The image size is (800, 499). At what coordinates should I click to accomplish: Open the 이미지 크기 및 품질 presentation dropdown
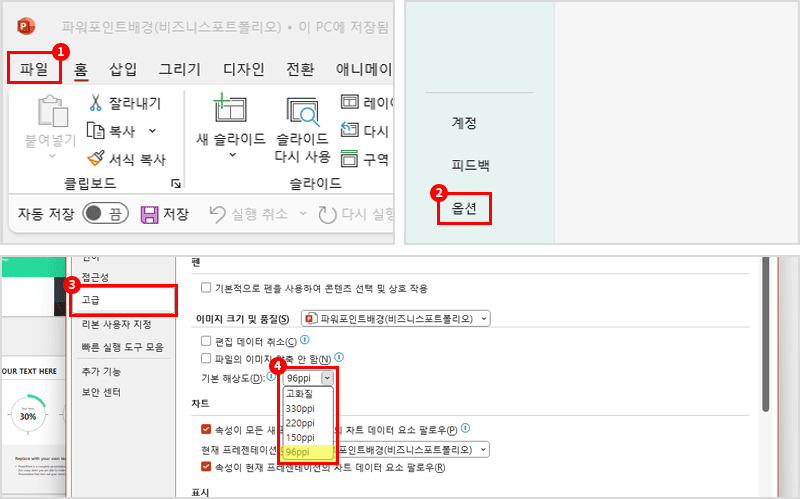click(x=395, y=319)
